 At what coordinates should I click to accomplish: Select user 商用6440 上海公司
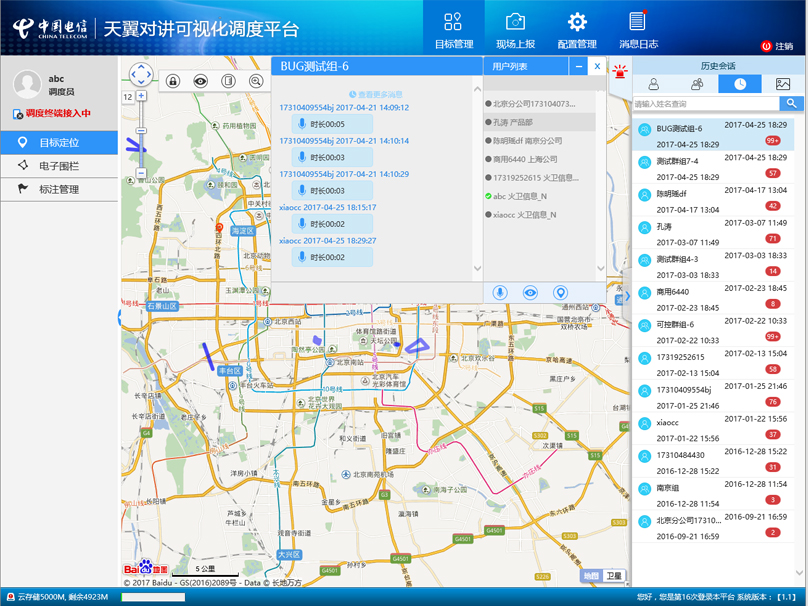point(540,159)
